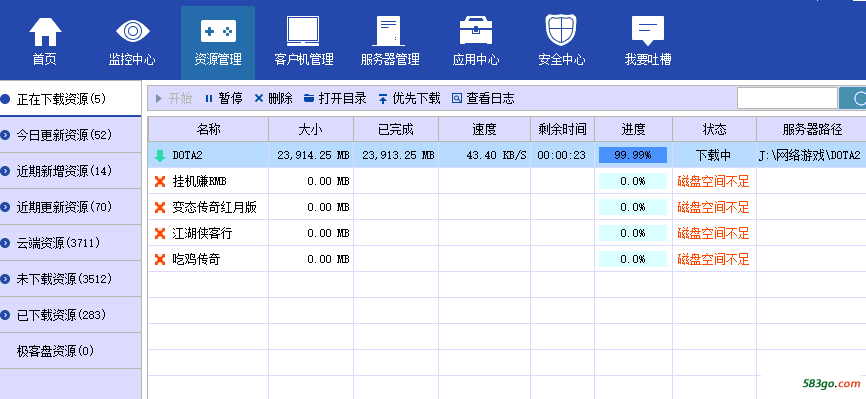866x399 pixels.
Task: Select 江湖侠客行 resource name
Action: tap(202, 233)
